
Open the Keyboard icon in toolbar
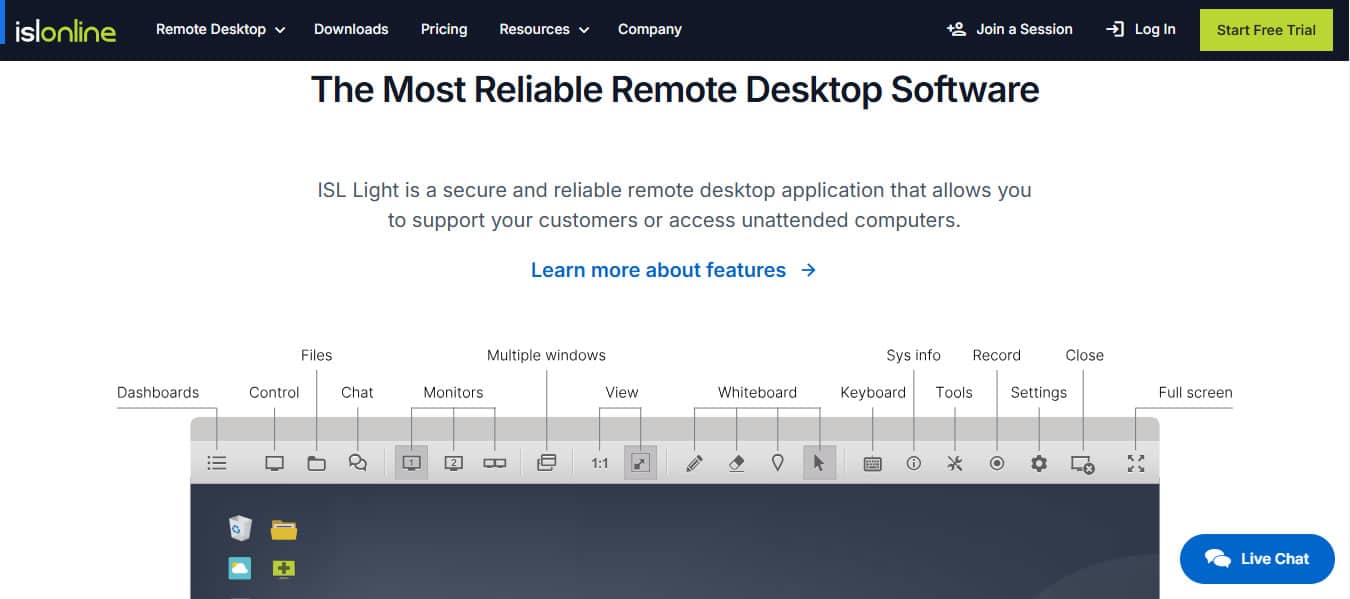point(872,464)
